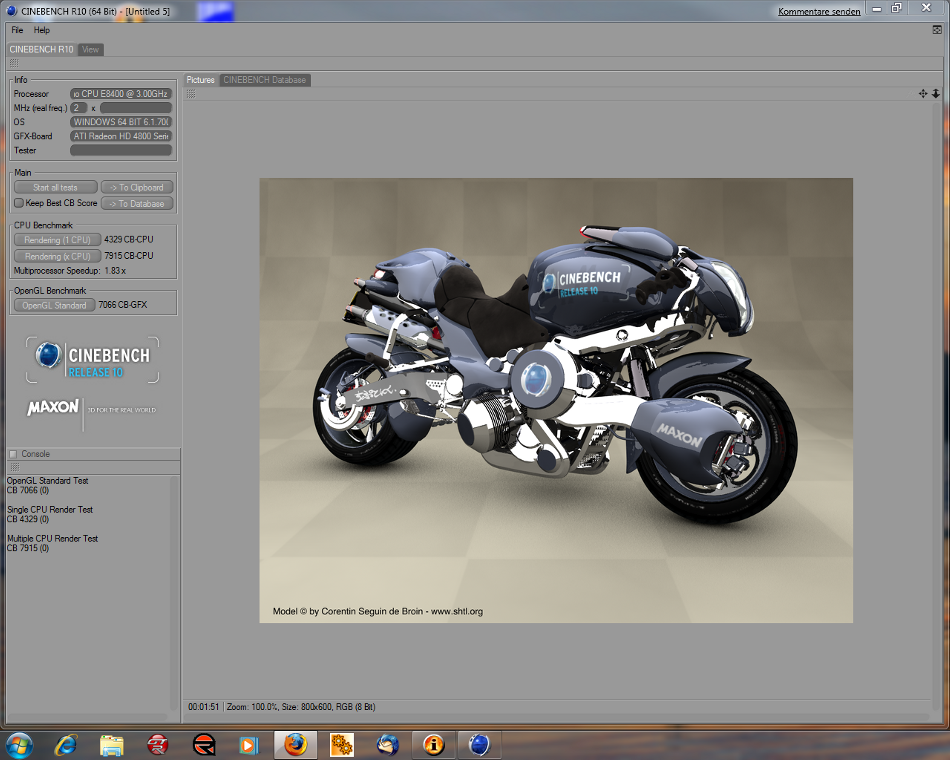This screenshot has height=760, width=950.
Task: Switch to the CINEBENCH taskbar icon
Action: point(479,744)
